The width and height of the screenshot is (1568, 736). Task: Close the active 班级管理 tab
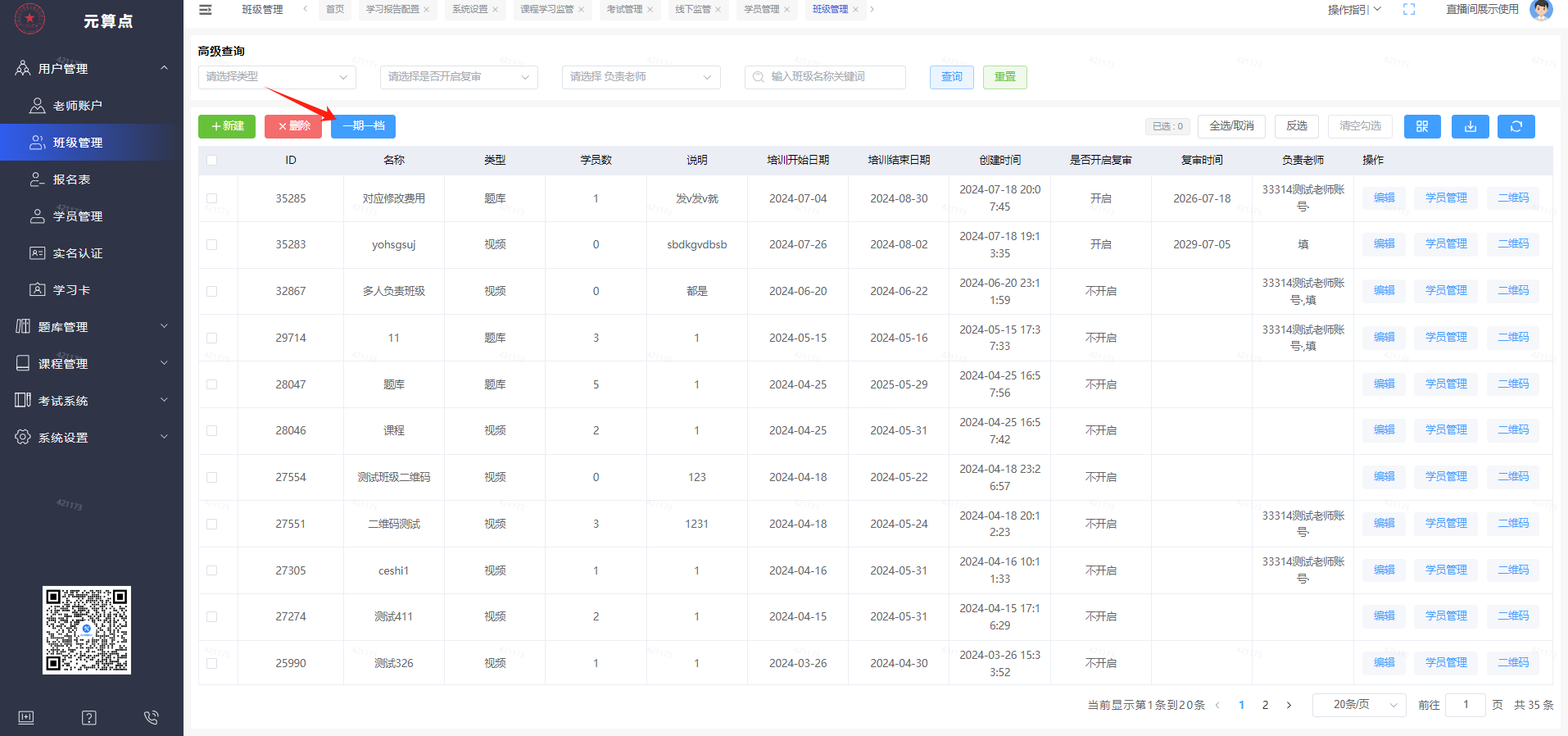point(855,10)
